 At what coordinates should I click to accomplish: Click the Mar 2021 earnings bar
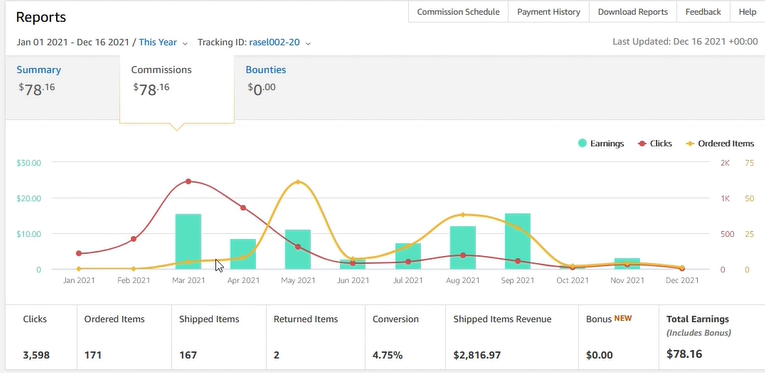188,241
